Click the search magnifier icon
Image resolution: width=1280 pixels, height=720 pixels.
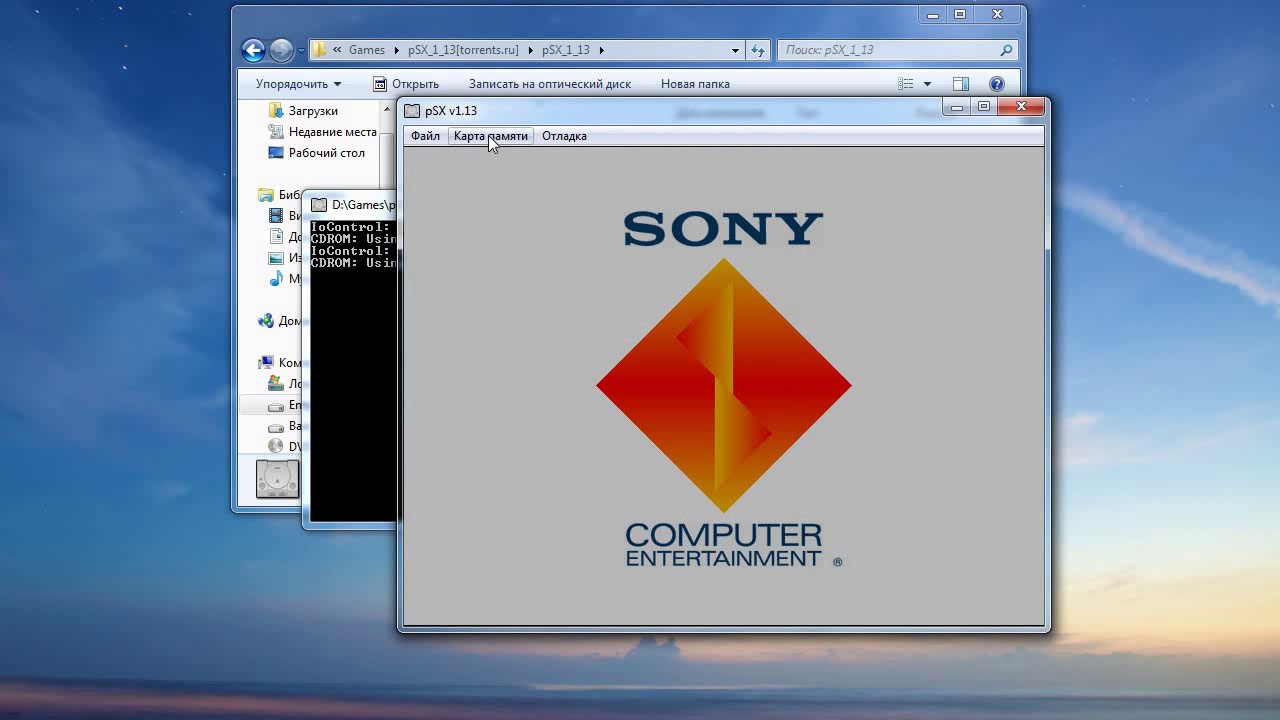coord(1006,50)
